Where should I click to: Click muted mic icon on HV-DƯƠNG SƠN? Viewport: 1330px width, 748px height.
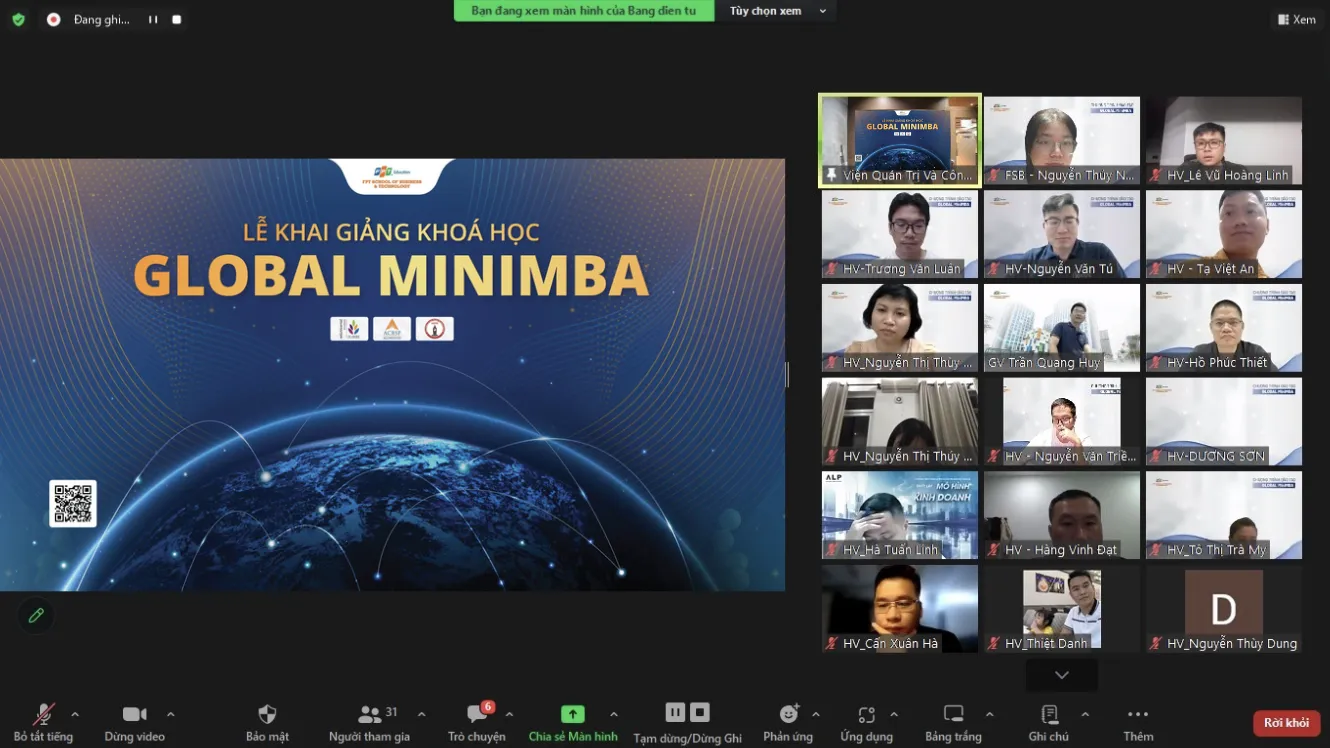pos(1156,456)
